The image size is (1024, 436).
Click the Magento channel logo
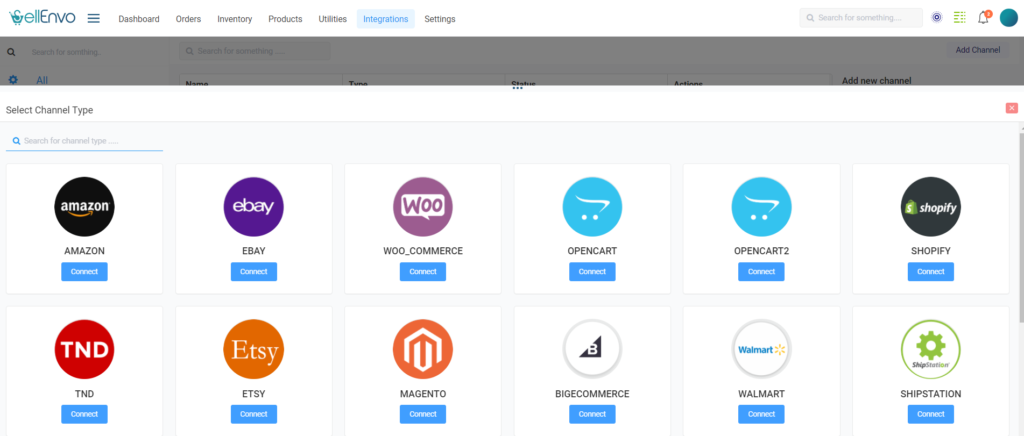(422, 349)
